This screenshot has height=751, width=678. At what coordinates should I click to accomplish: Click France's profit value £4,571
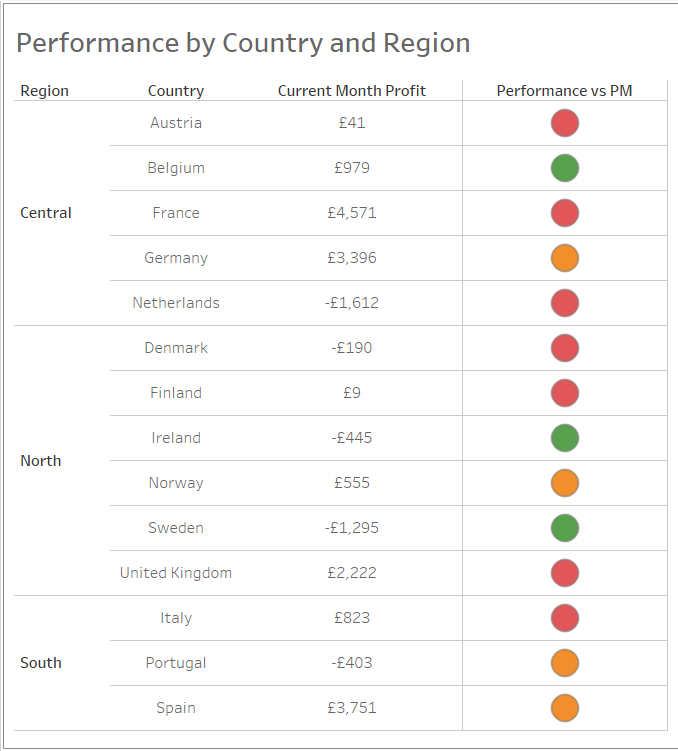coord(352,213)
